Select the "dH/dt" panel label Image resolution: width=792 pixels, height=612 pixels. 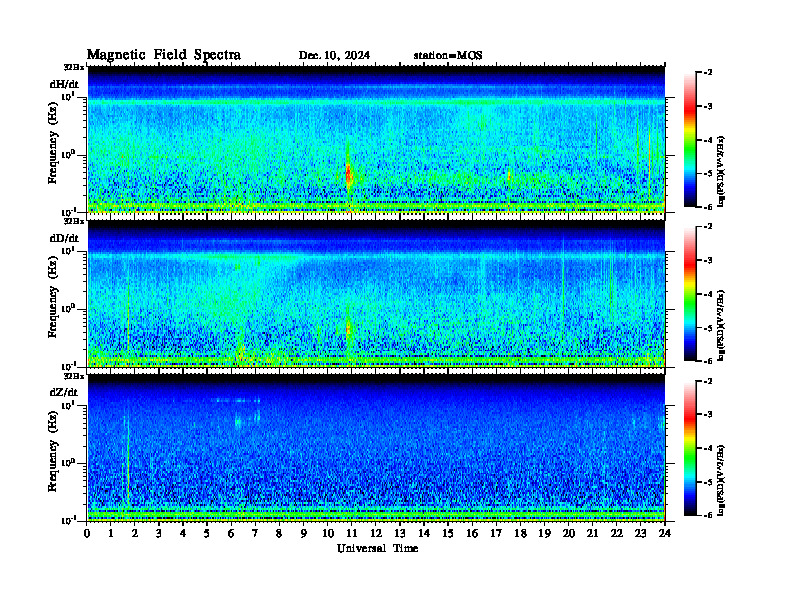pyautogui.click(x=64, y=85)
